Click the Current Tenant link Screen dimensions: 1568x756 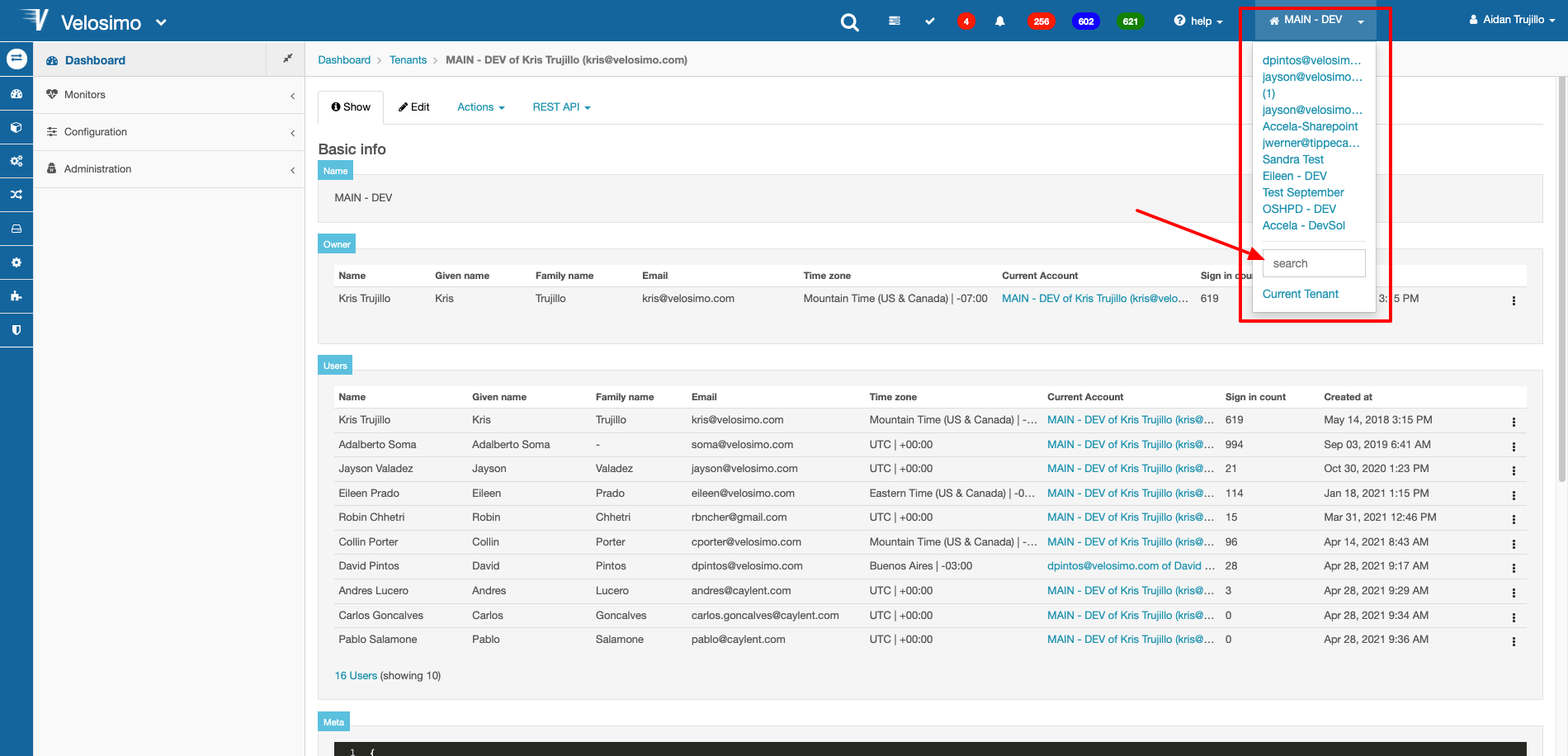pyautogui.click(x=1301, y=294)
